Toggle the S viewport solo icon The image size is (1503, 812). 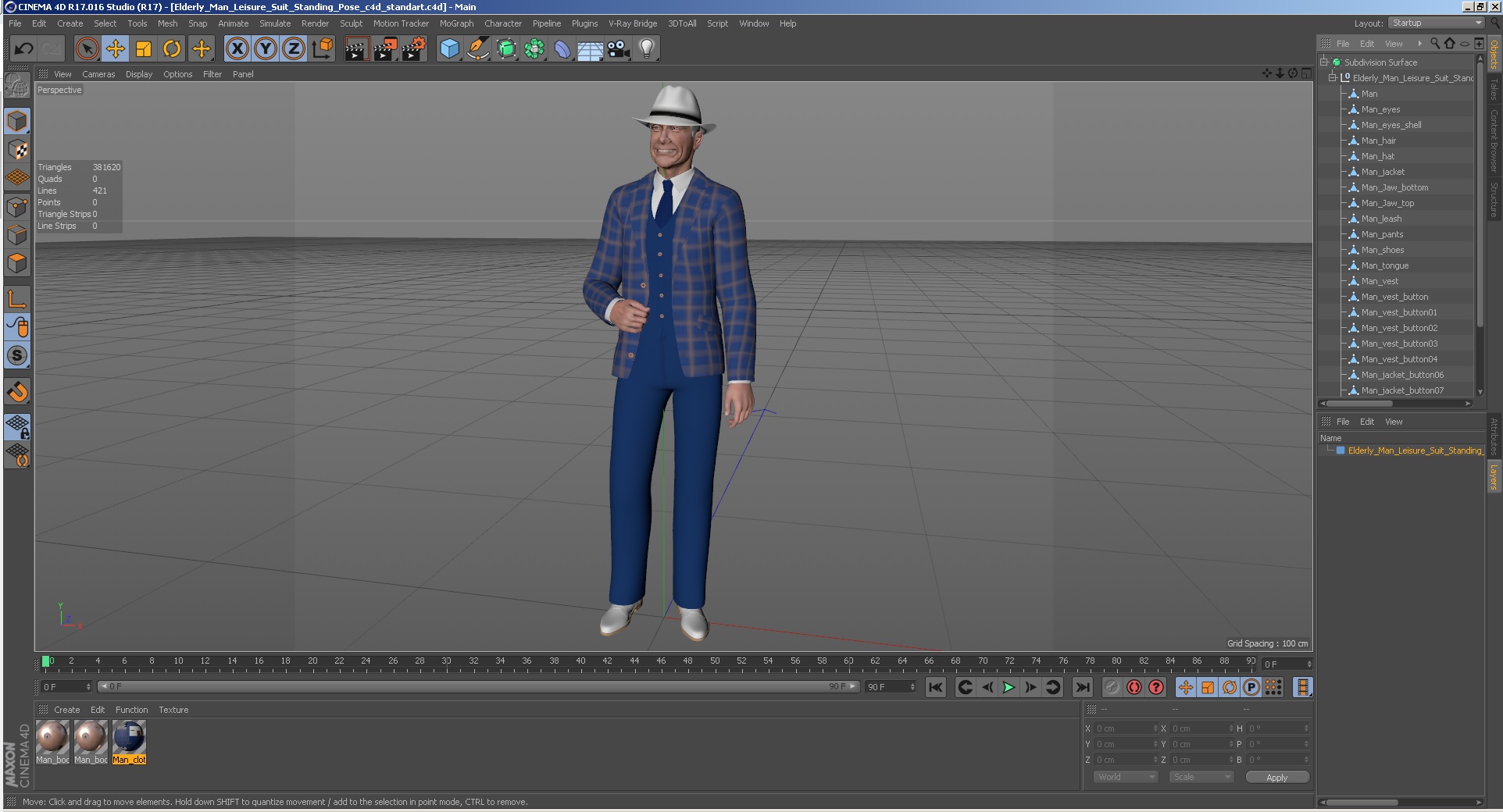(17, 355)
